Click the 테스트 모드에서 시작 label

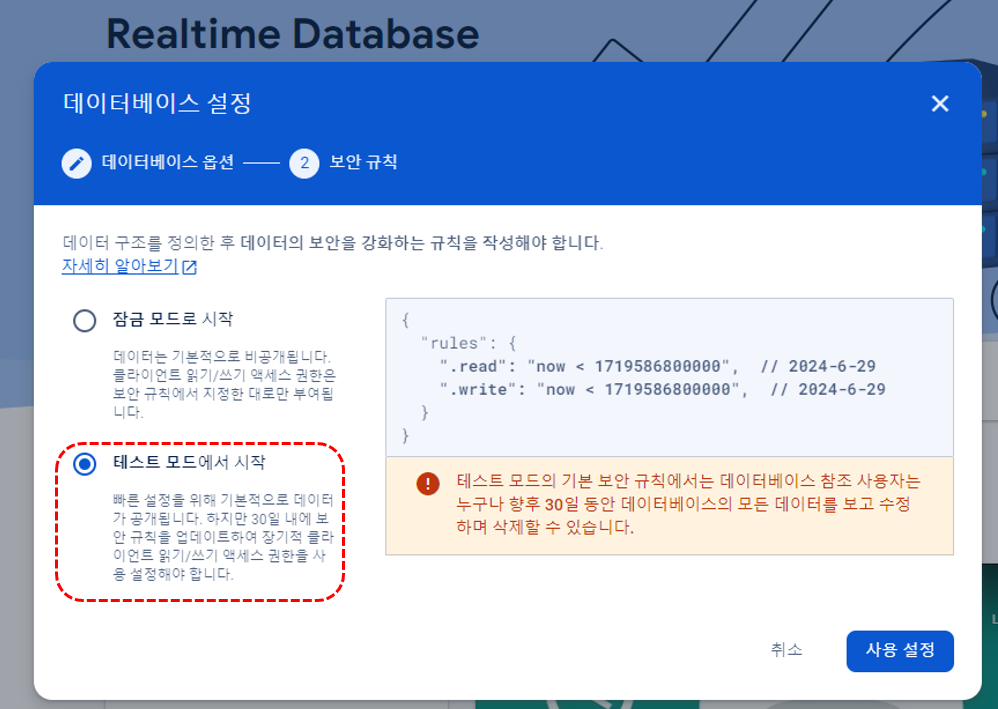click(x=189, y=462)
